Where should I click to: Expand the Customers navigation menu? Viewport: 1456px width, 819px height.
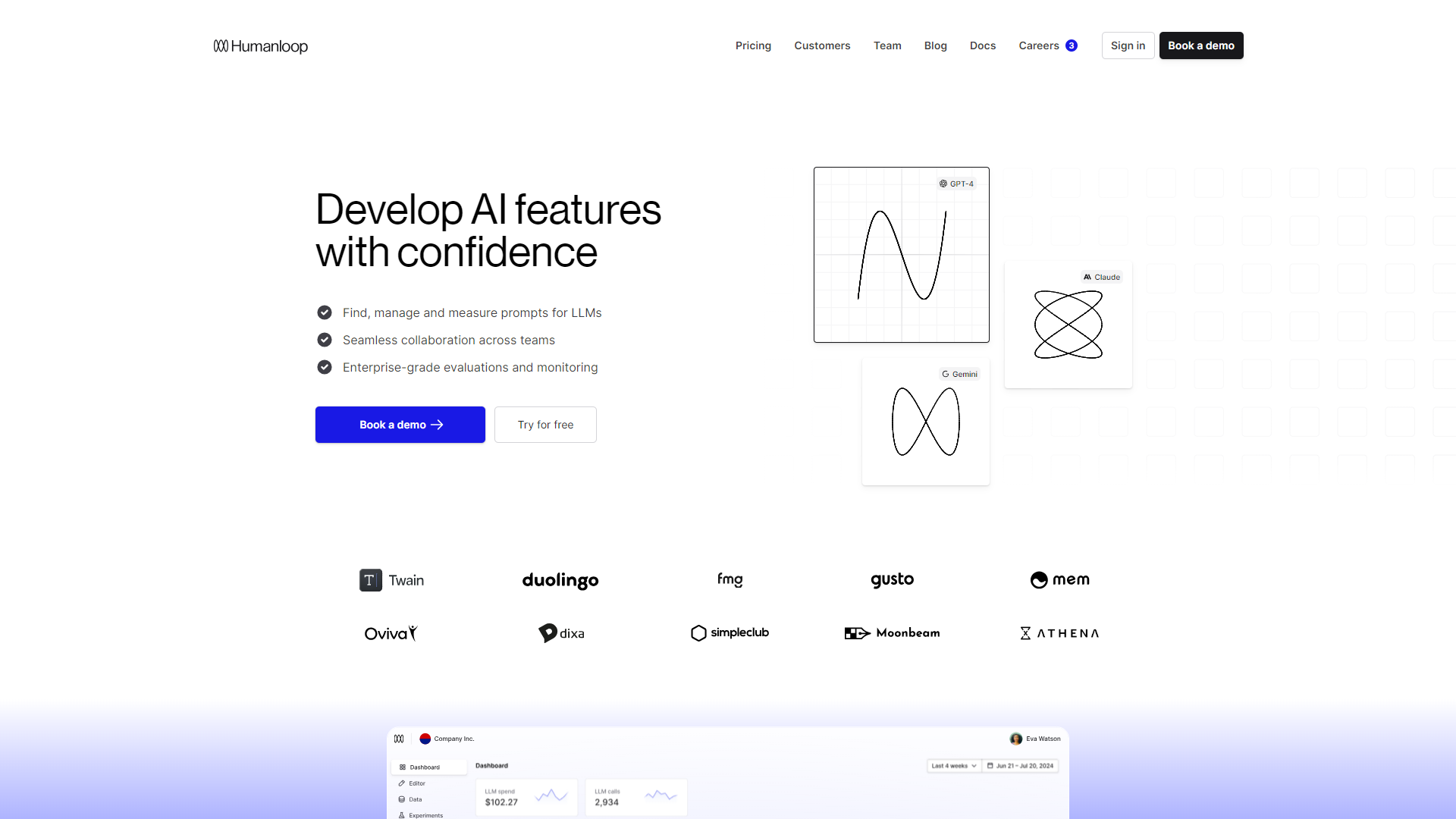(x=822, y=45)
